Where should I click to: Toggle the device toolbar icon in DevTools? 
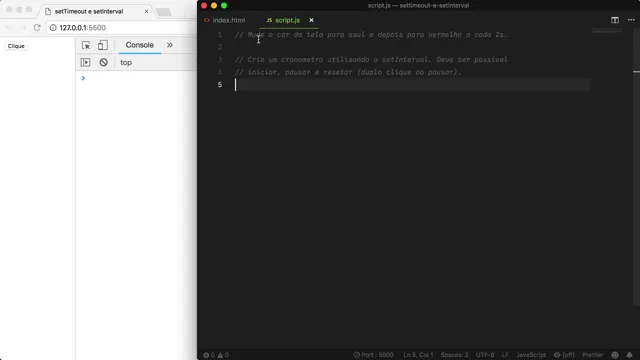coord(103,45)
